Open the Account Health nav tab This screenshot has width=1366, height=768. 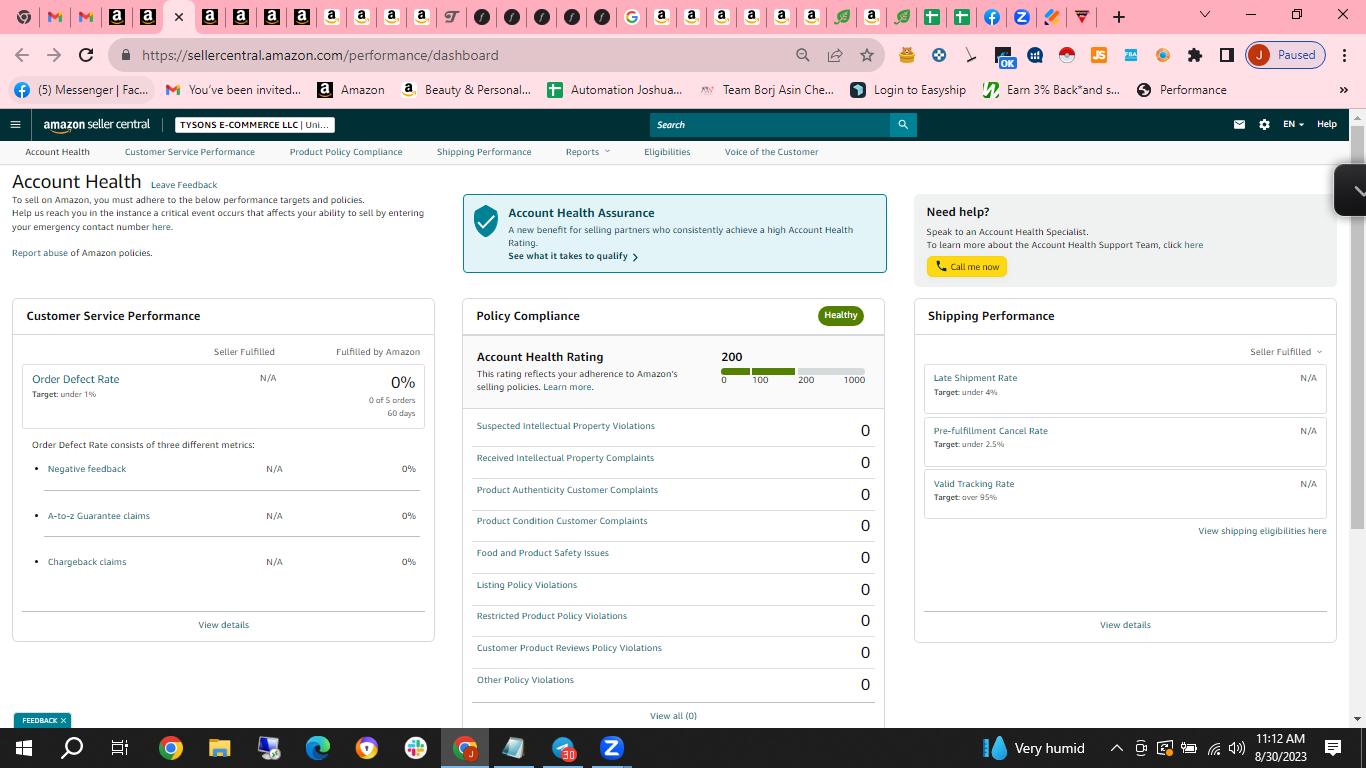tap(58, 152)
